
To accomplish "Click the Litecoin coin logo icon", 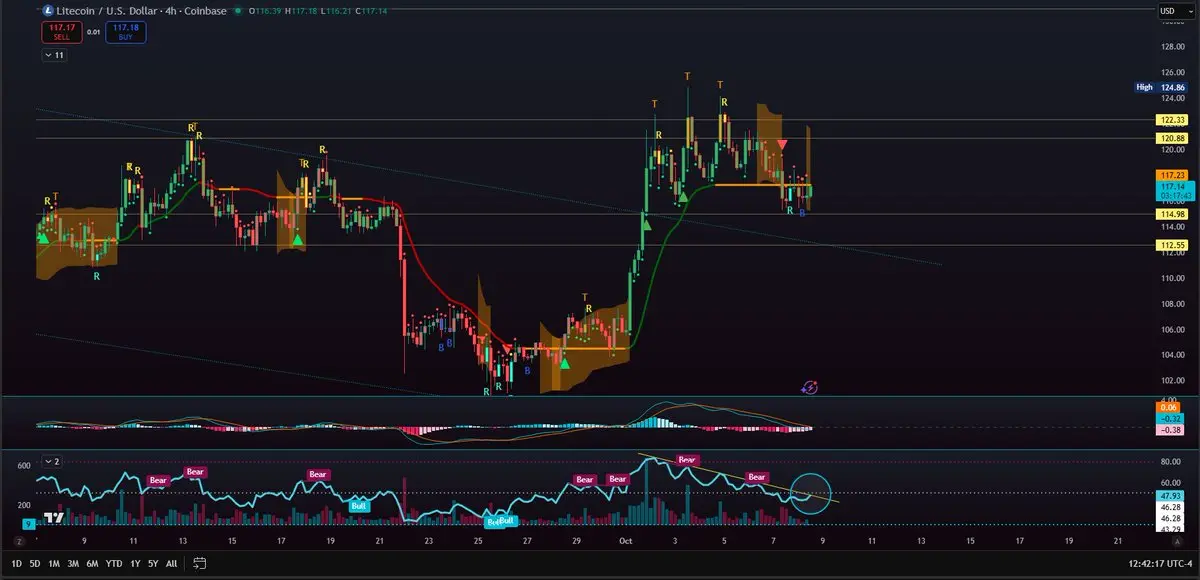I will [49, 10].
